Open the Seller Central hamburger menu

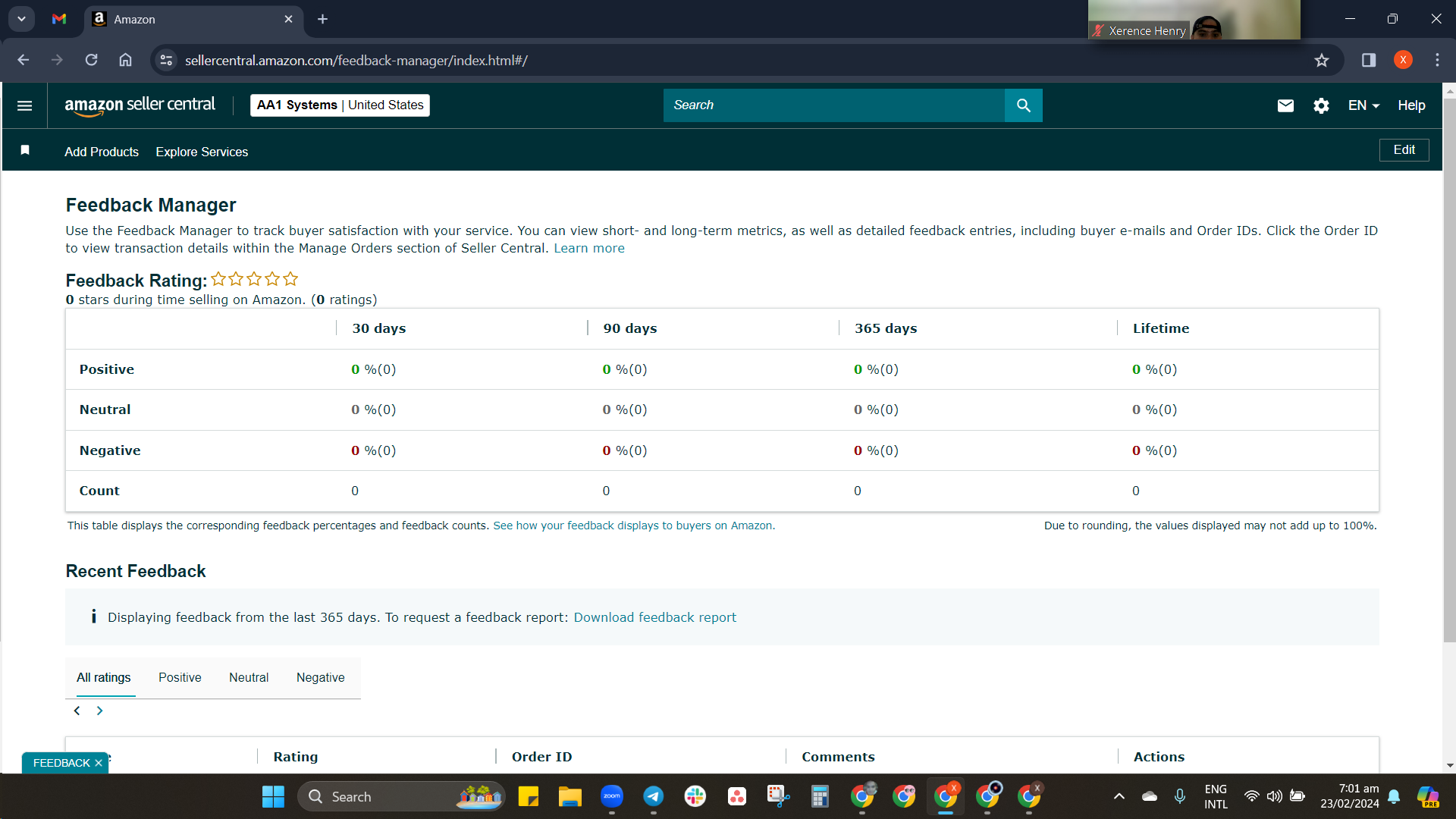click(x=24, y=105)
